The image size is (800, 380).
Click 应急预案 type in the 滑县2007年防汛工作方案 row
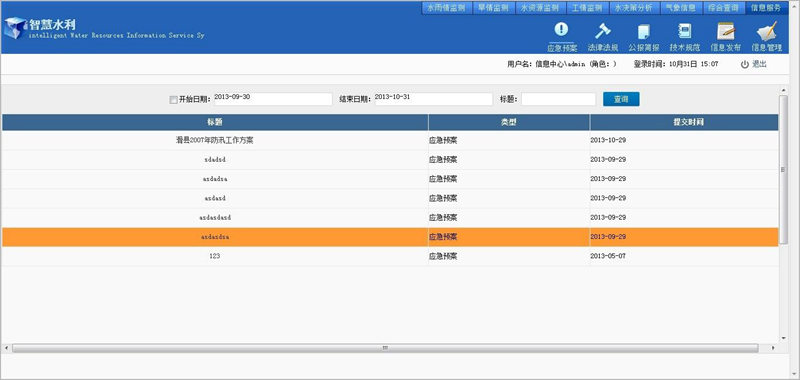coord(443,140)
